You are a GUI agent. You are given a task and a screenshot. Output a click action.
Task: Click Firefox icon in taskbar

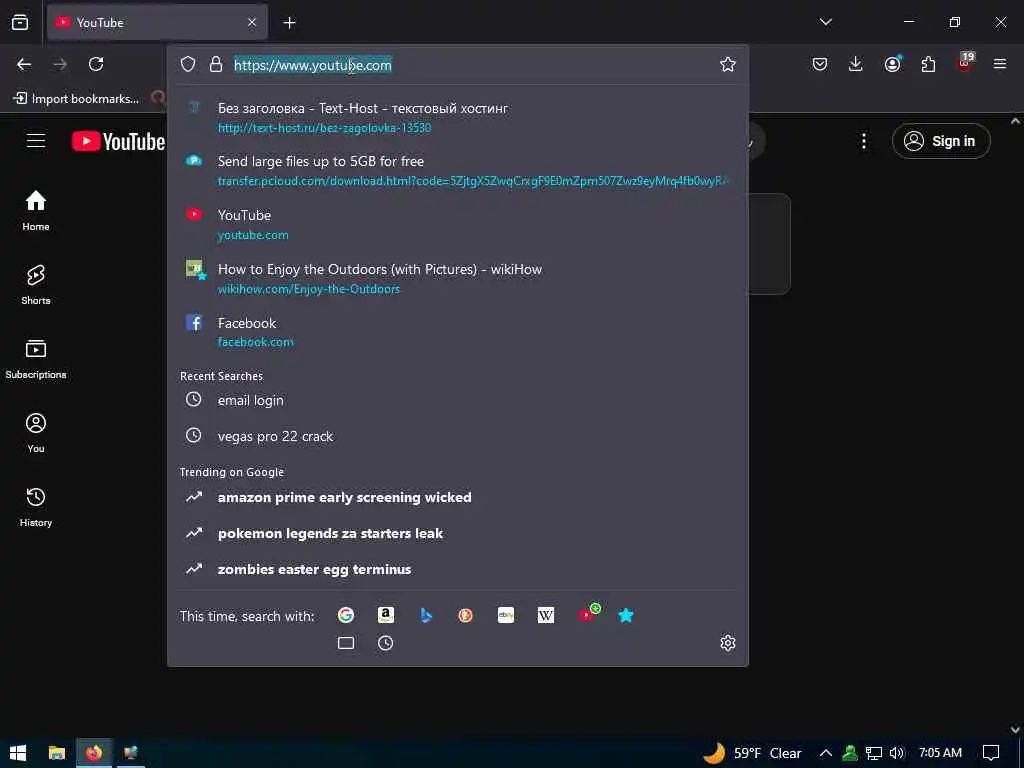tap(94, 753)
